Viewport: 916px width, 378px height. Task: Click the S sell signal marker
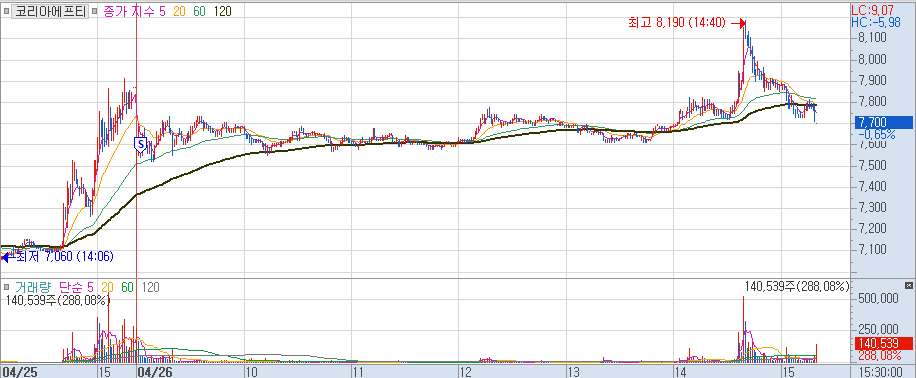point(140,144)
